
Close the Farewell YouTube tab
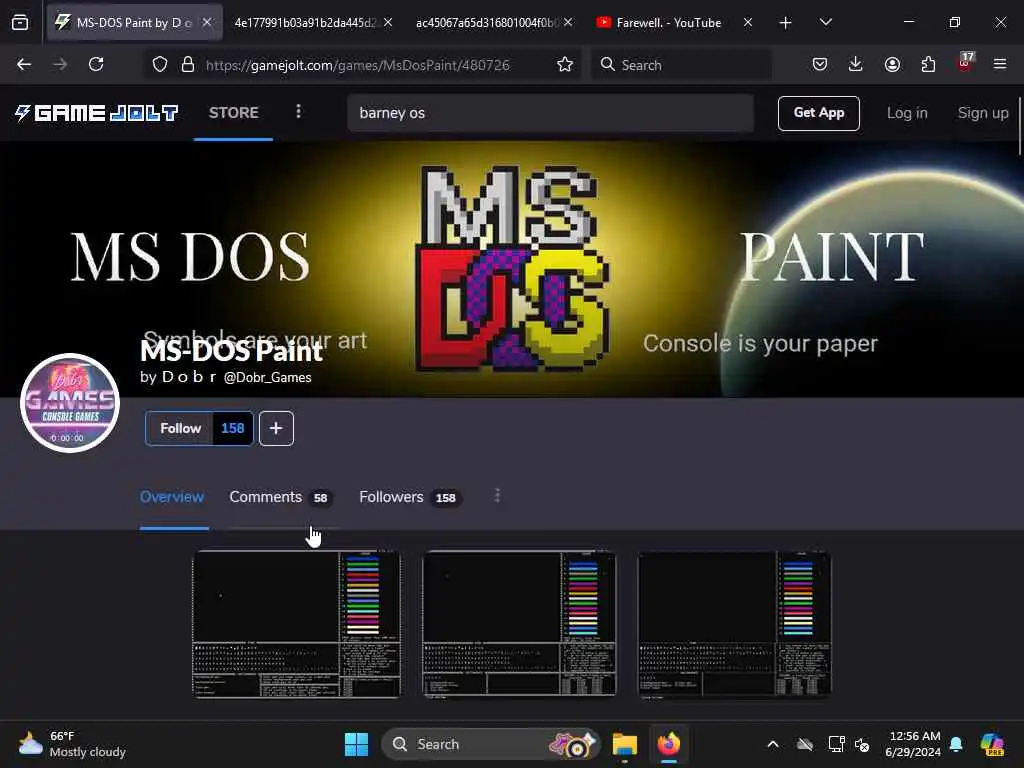pos(748,22)
